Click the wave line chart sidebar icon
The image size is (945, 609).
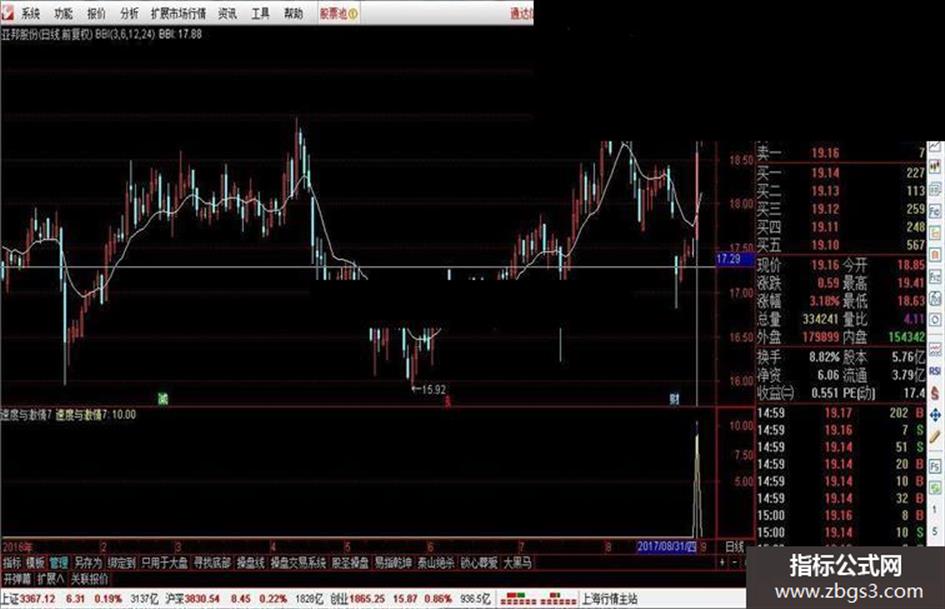[x=935, y=349]
